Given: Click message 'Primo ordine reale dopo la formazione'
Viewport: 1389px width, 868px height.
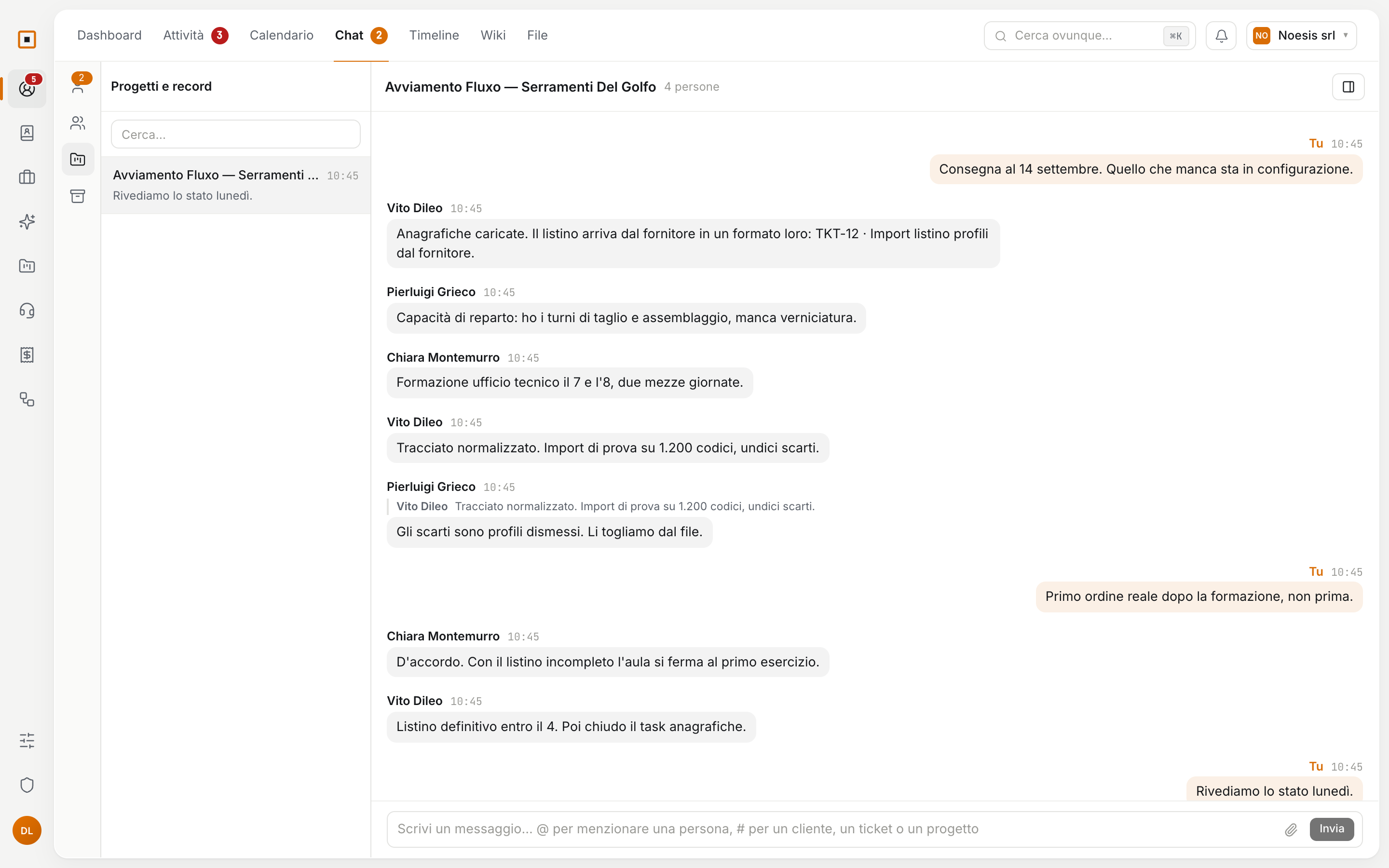Looking at the screenshot, I should pos(1199,597).
